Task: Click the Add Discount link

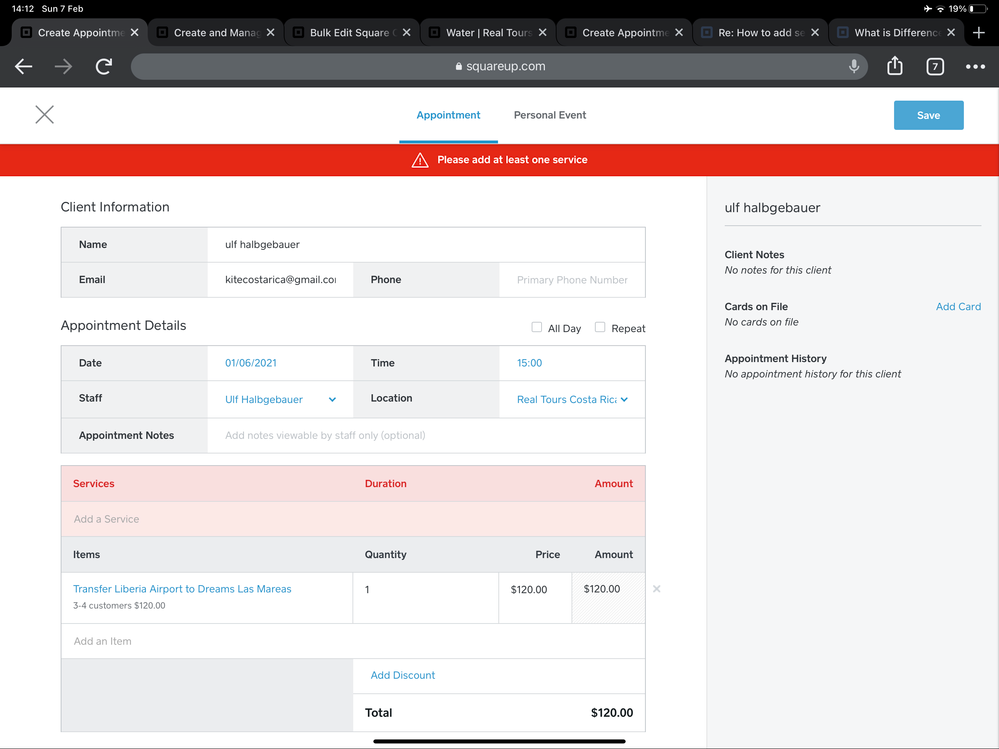Action: pos(402,675)
